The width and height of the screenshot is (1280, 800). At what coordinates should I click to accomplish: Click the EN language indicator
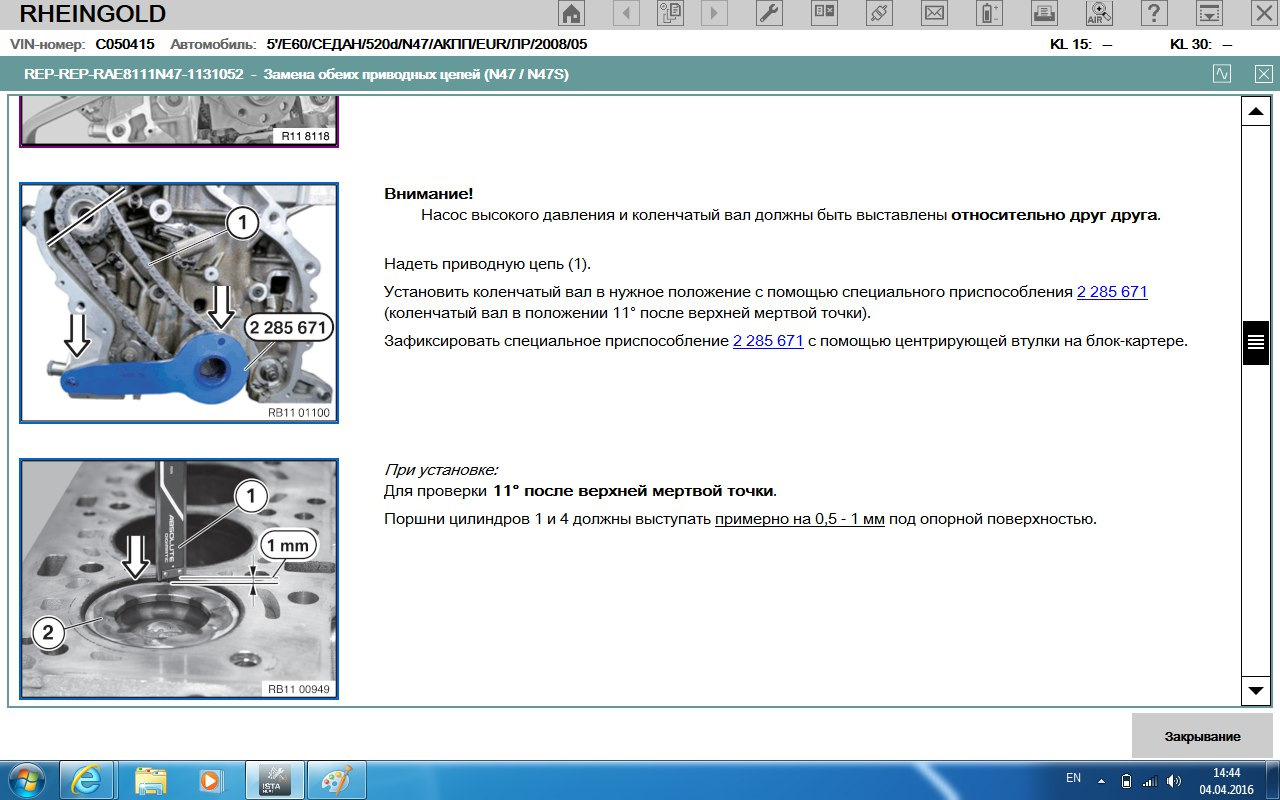click(1073, 778)
